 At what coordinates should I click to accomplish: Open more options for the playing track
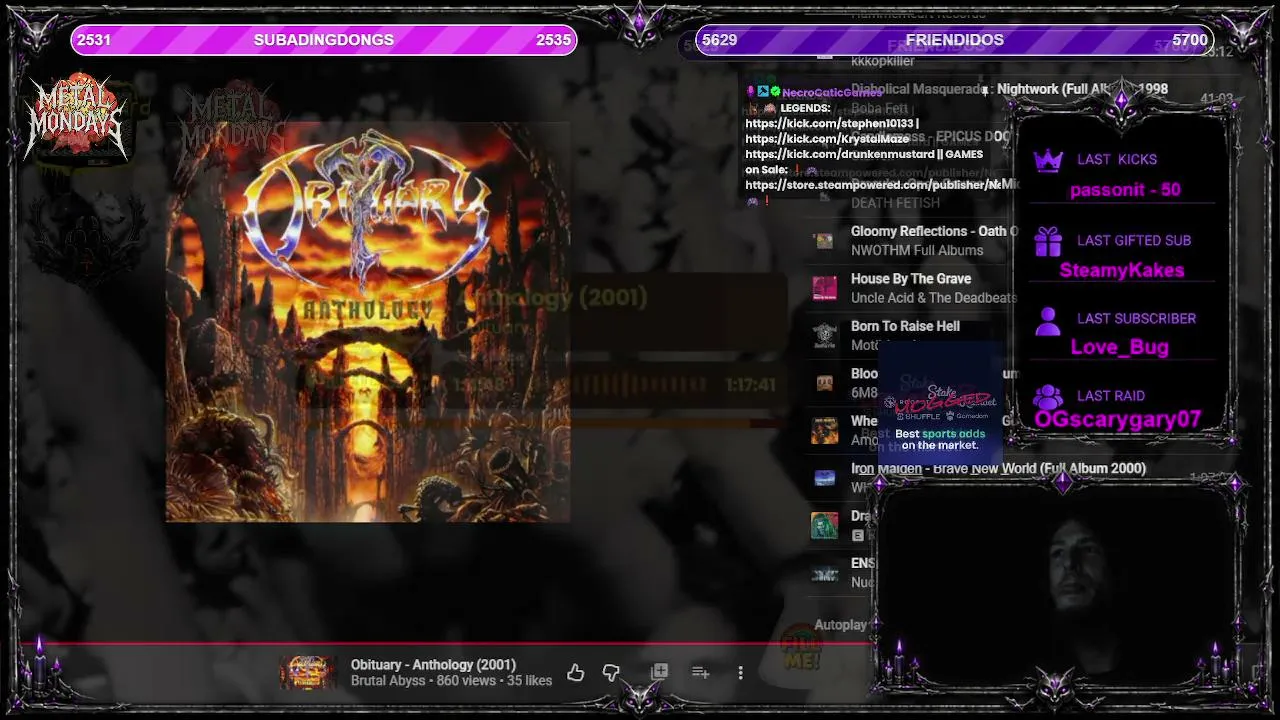[740, 673]
